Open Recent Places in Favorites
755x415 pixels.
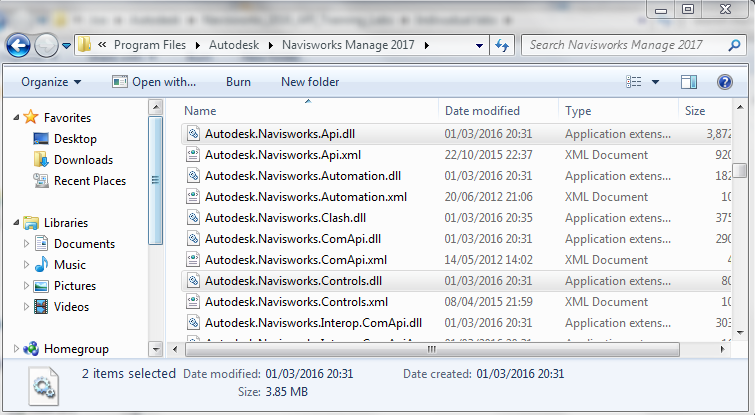[90, 181]
